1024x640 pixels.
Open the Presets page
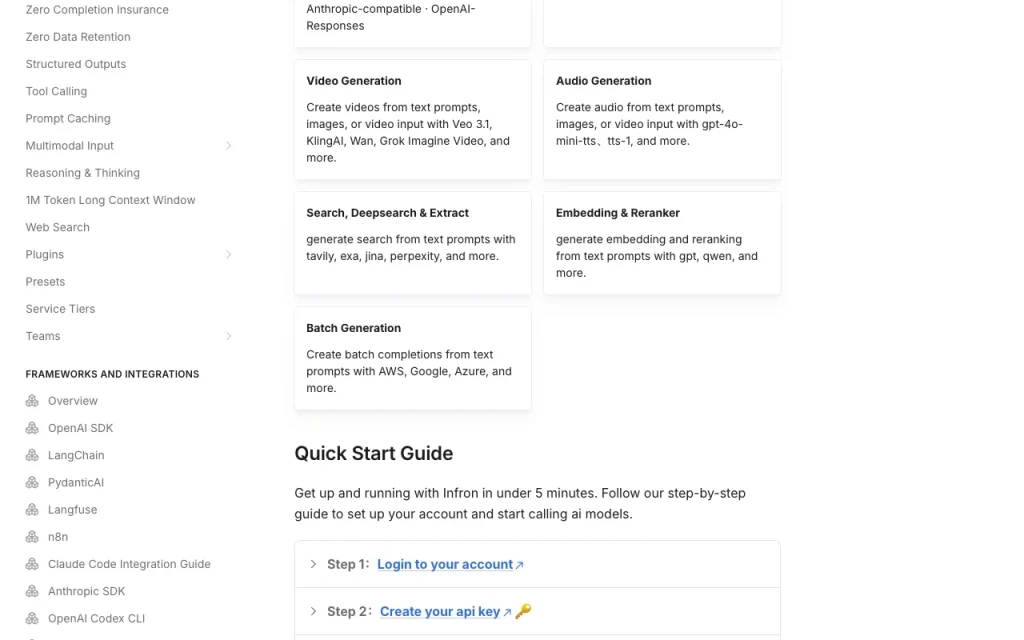point(45,282)
